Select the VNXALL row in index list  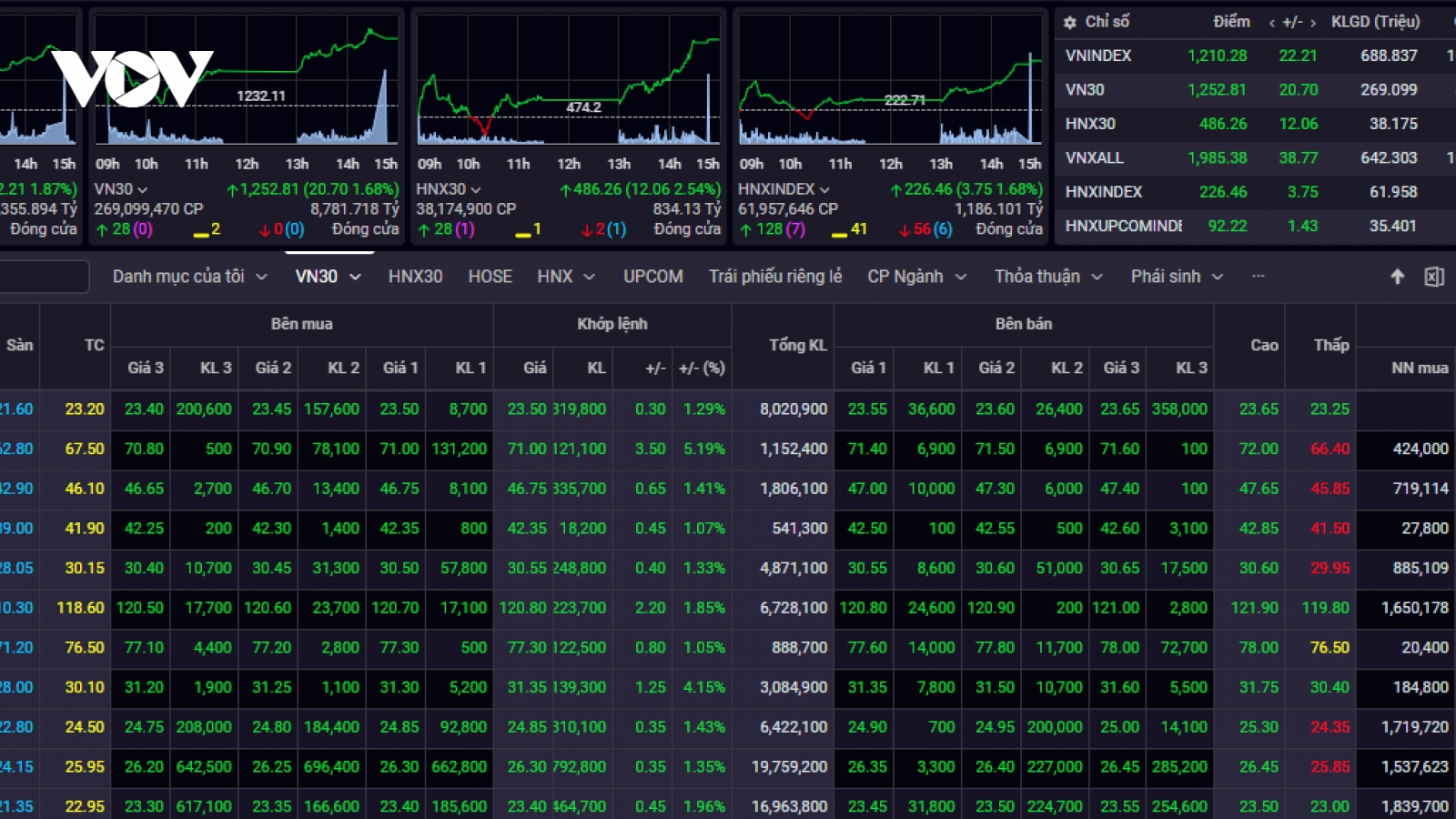pyautogui.click(x=1256, y=157)
